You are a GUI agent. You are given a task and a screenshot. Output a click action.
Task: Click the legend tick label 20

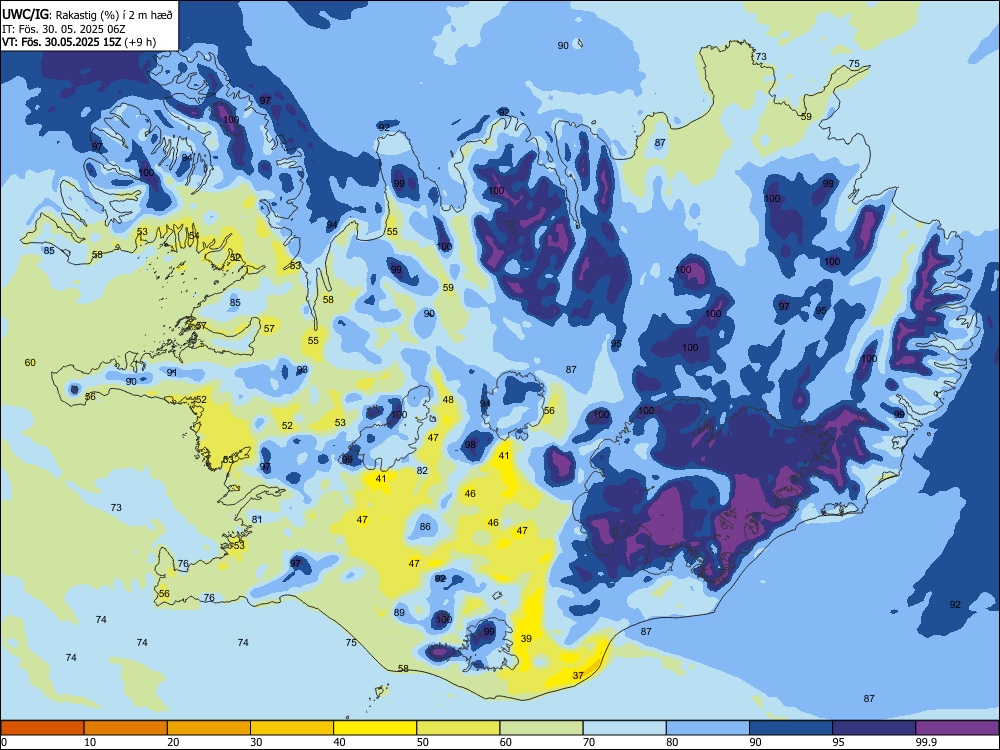pos(173,742)
